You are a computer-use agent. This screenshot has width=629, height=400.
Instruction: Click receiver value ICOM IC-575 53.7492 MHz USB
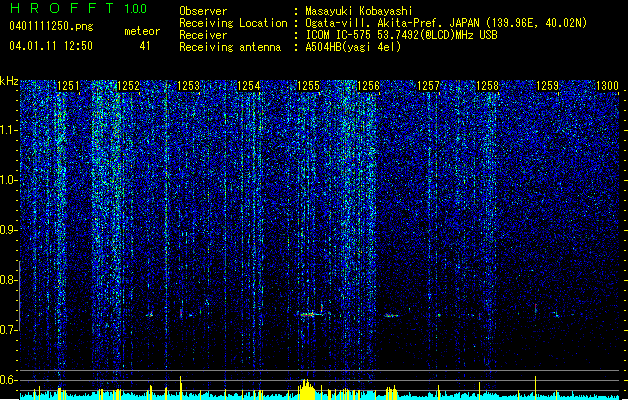401,35
